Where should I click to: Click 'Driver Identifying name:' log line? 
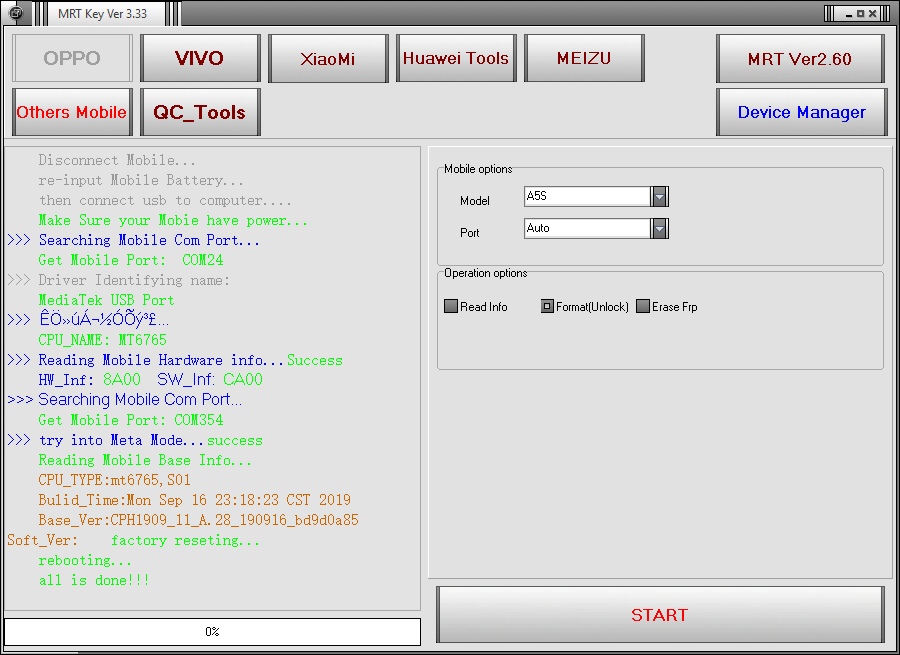(x=119, y=280)
